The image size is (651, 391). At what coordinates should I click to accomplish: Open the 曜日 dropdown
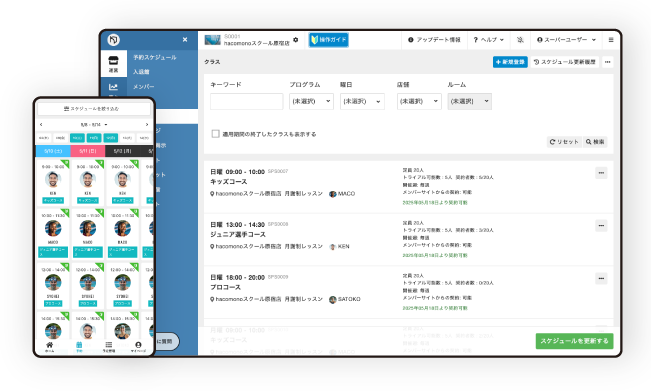pos(362,101)
